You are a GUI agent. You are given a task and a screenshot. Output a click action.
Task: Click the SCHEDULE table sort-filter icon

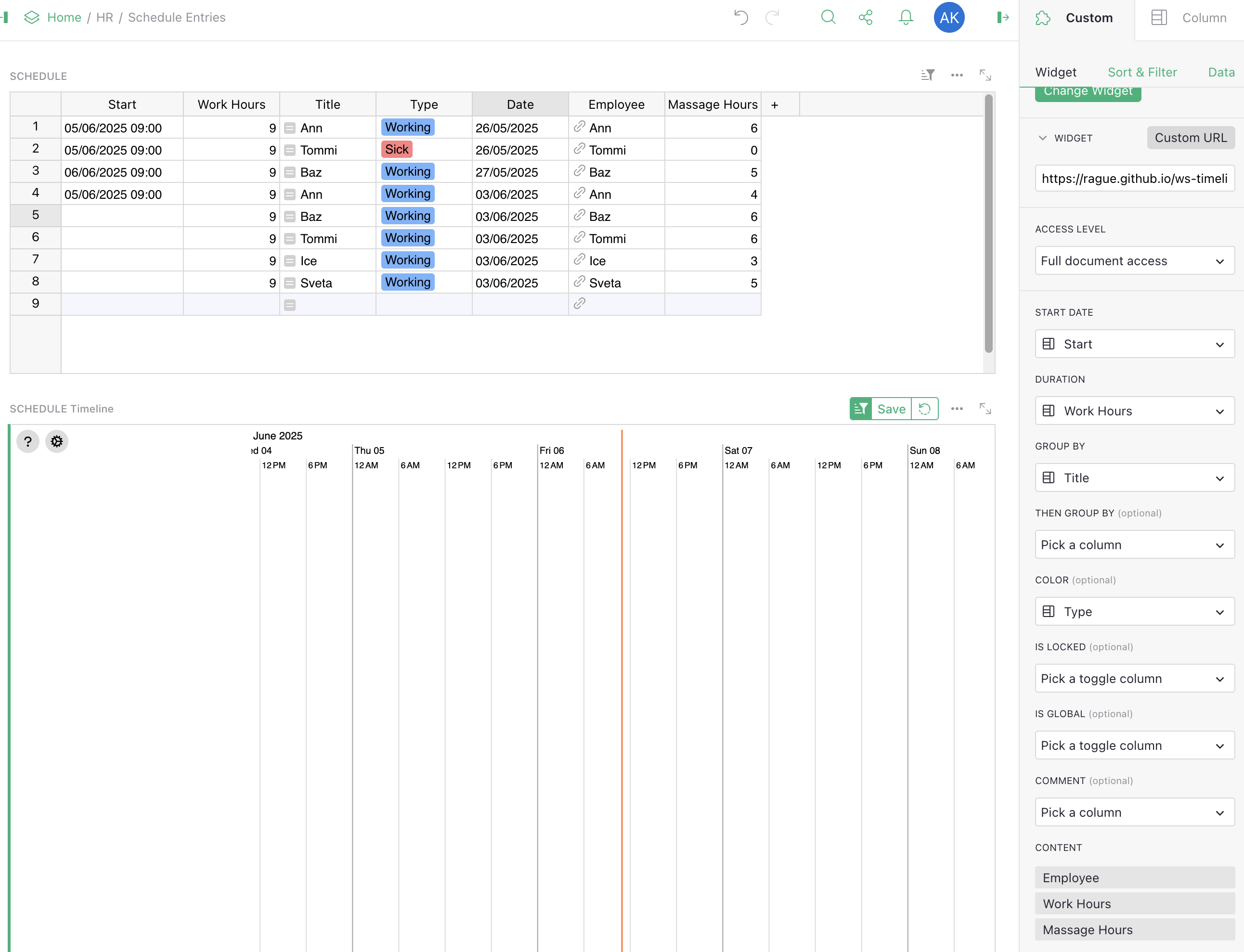click(x=928, y=76)
